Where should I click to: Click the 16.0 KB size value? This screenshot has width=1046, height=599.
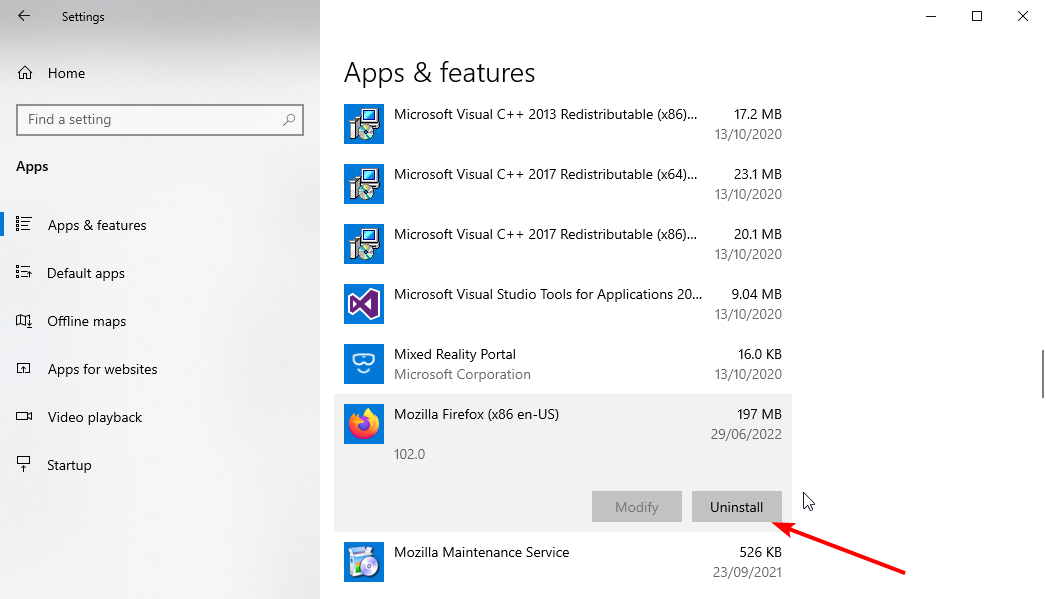click(x=760, y=354)
